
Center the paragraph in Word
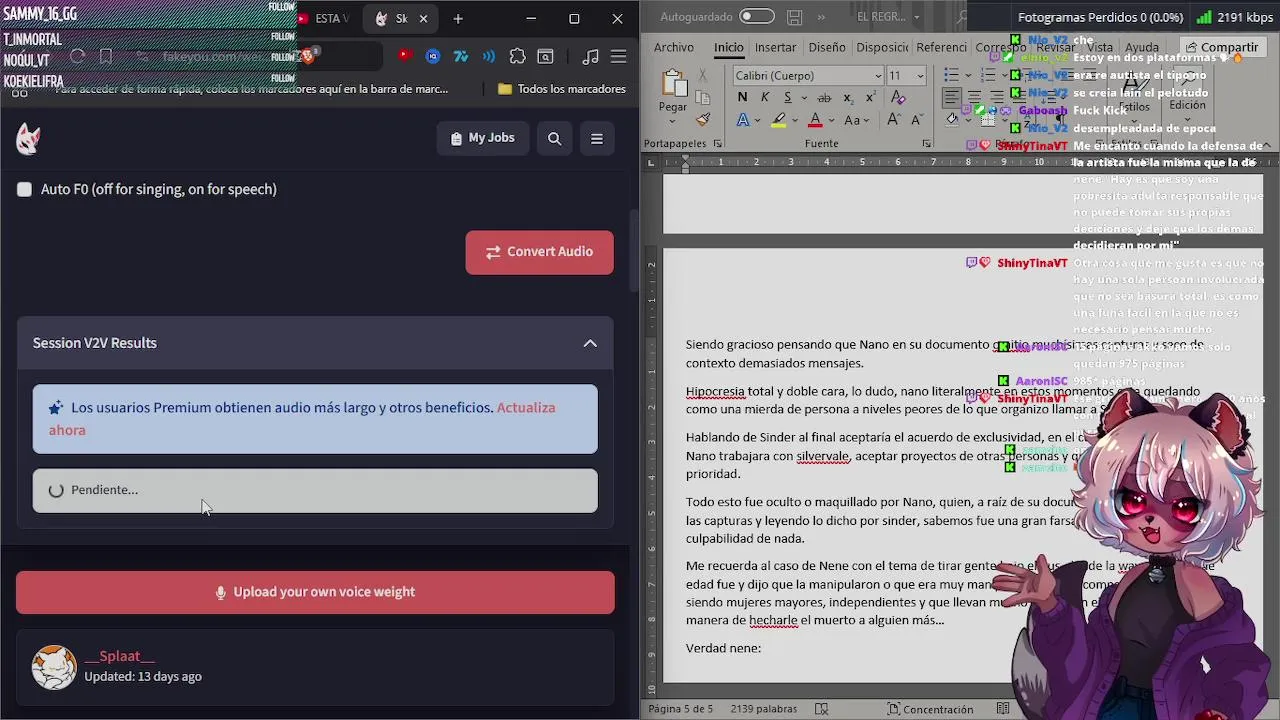click(974, 97)
